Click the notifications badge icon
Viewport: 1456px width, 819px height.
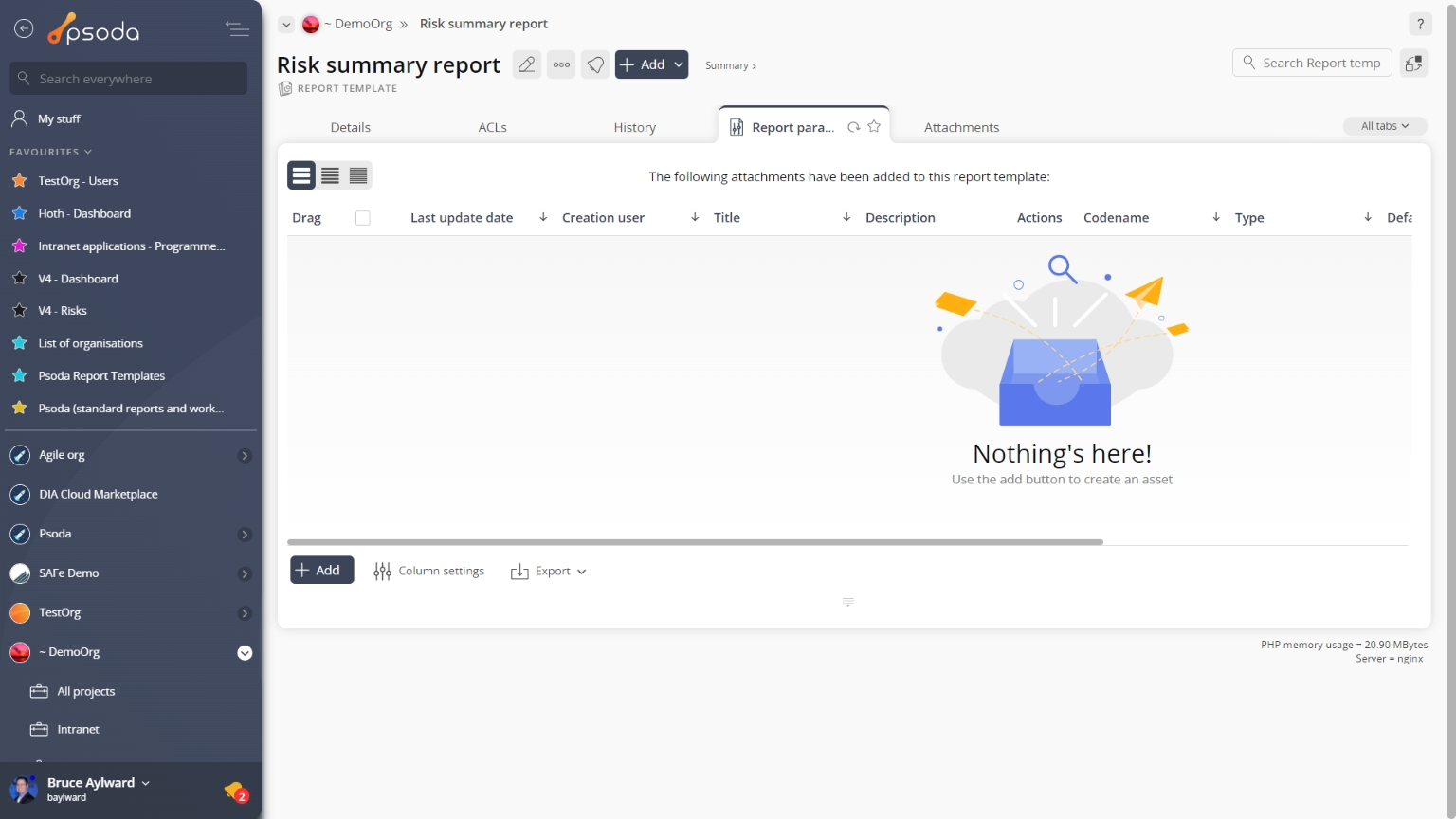(236, 791)
